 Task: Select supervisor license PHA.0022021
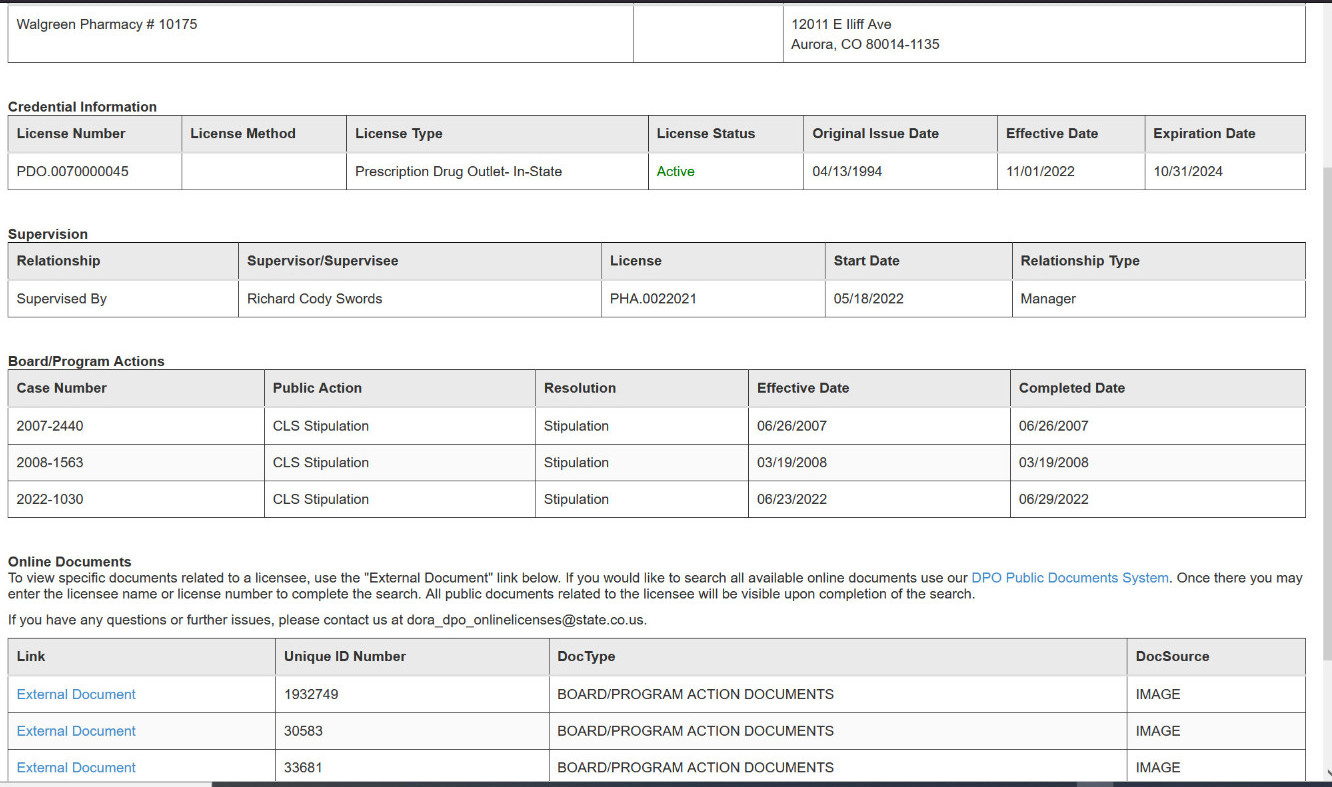(653, 299)
